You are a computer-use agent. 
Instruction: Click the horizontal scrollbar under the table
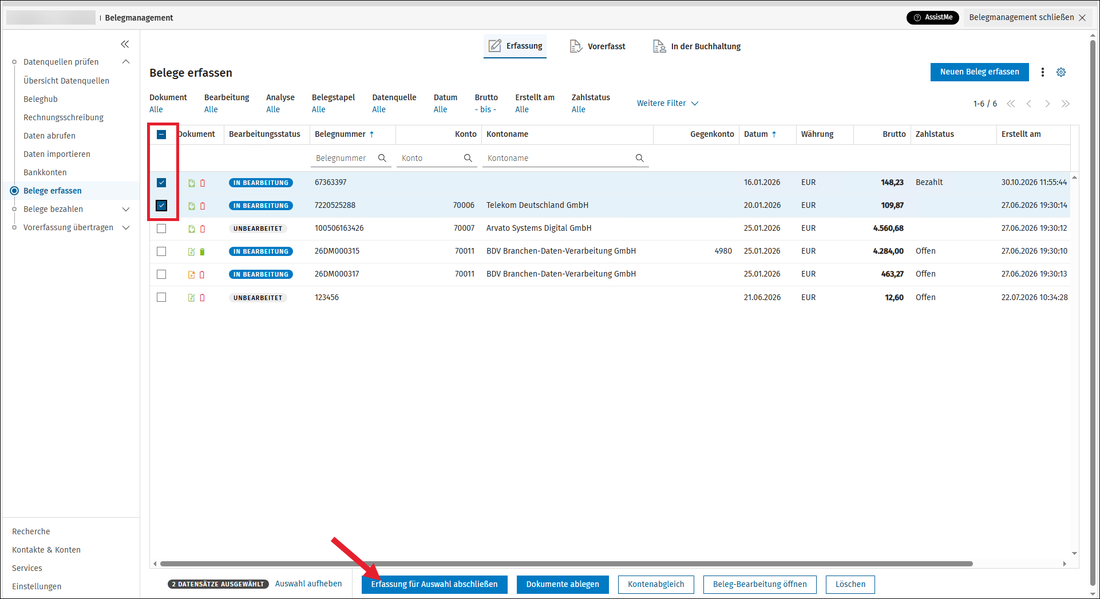point(565,564)
